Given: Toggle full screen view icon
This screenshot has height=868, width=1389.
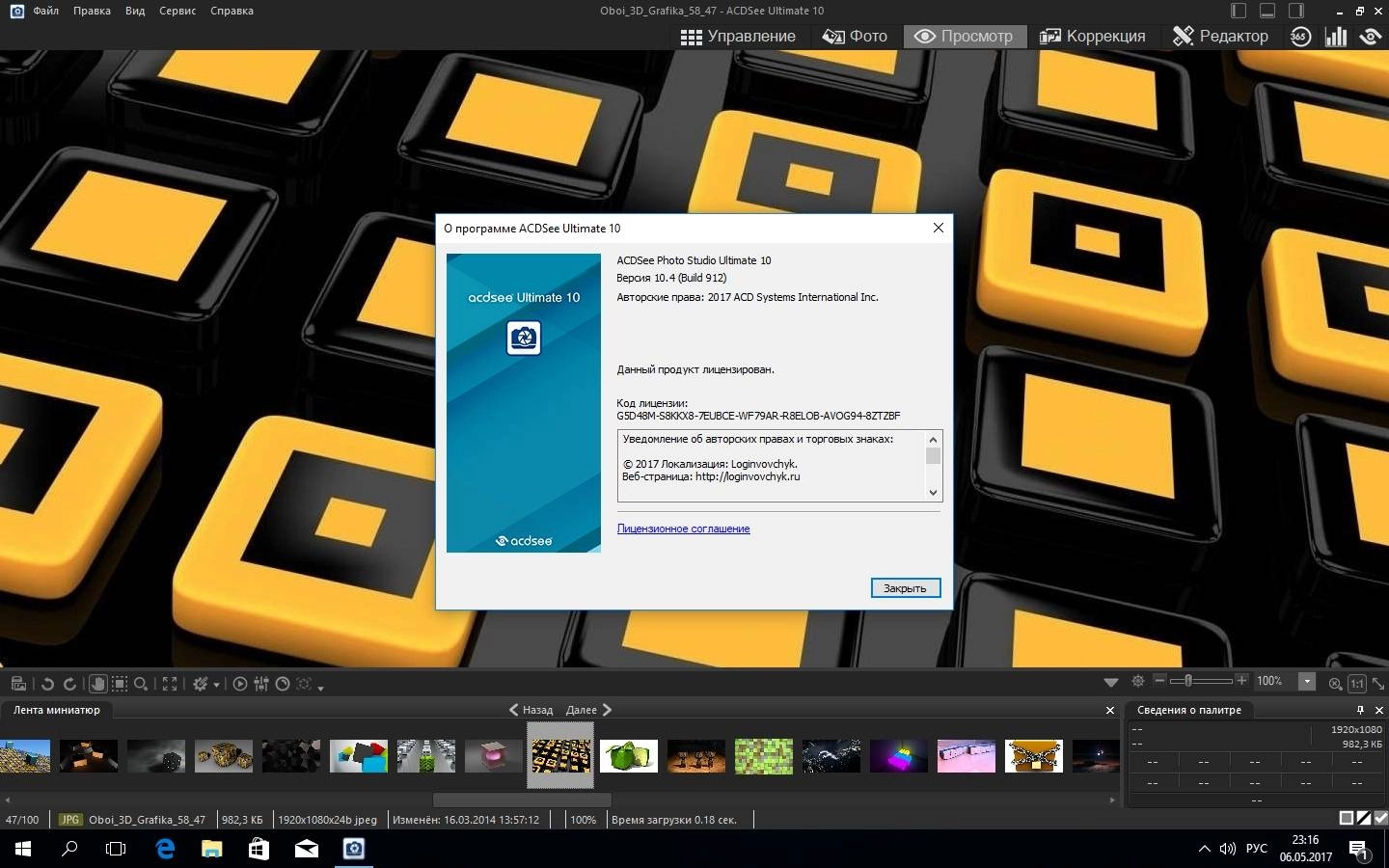Looking at the screenshot, I should click(x=170, y=684).
